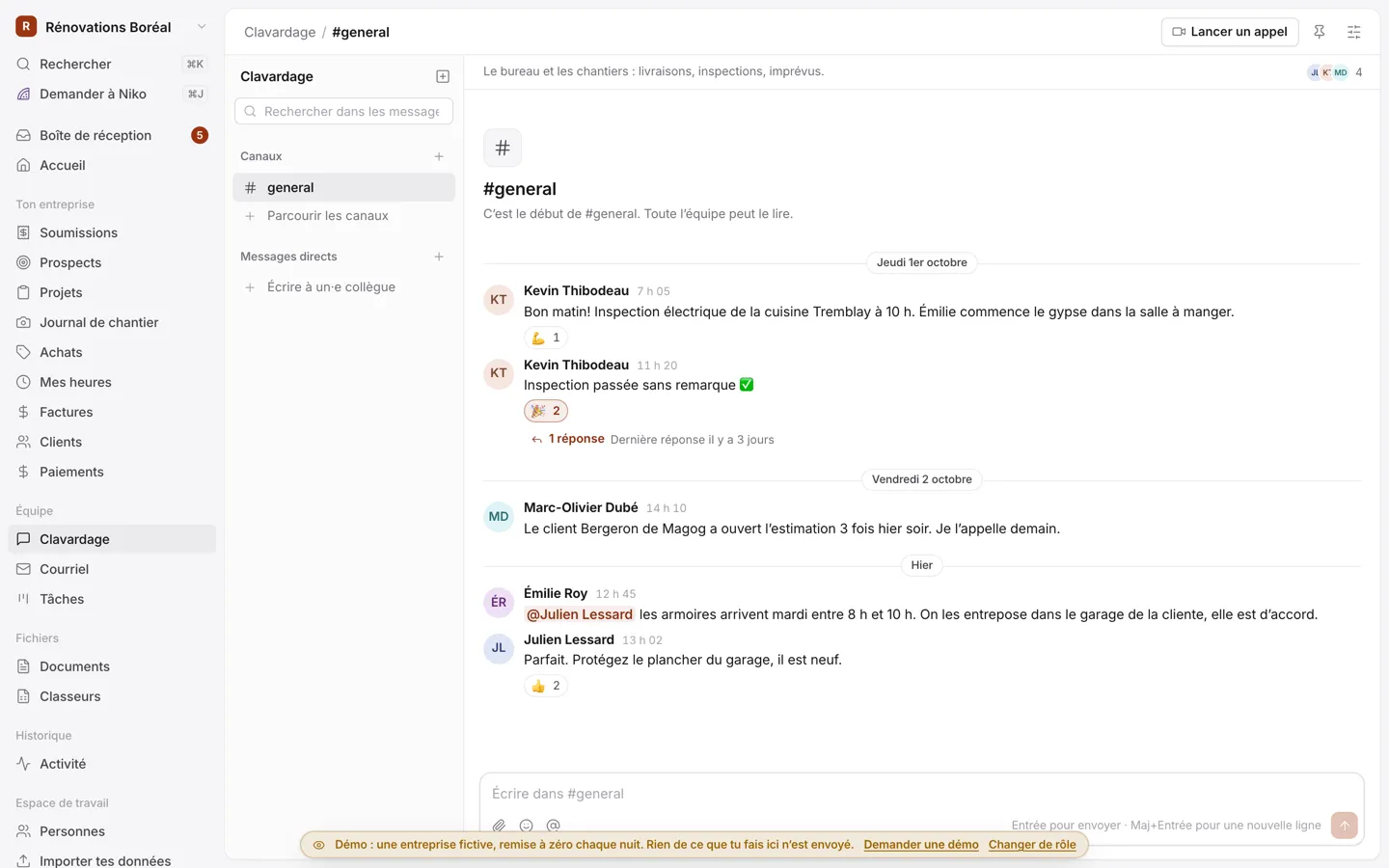Image resolution: width=1389 pixels, height=868 pixels.
Task: Start a direct message with the plus icon
Action: [x=439, y=257]
